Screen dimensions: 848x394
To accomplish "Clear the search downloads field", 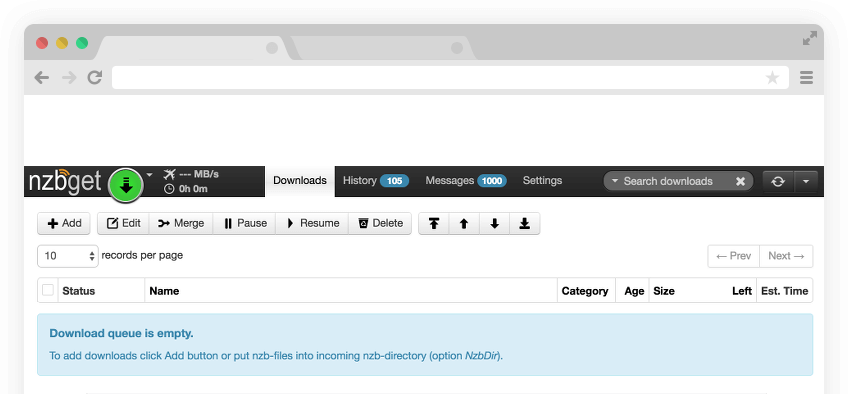I will click(740, 182).
